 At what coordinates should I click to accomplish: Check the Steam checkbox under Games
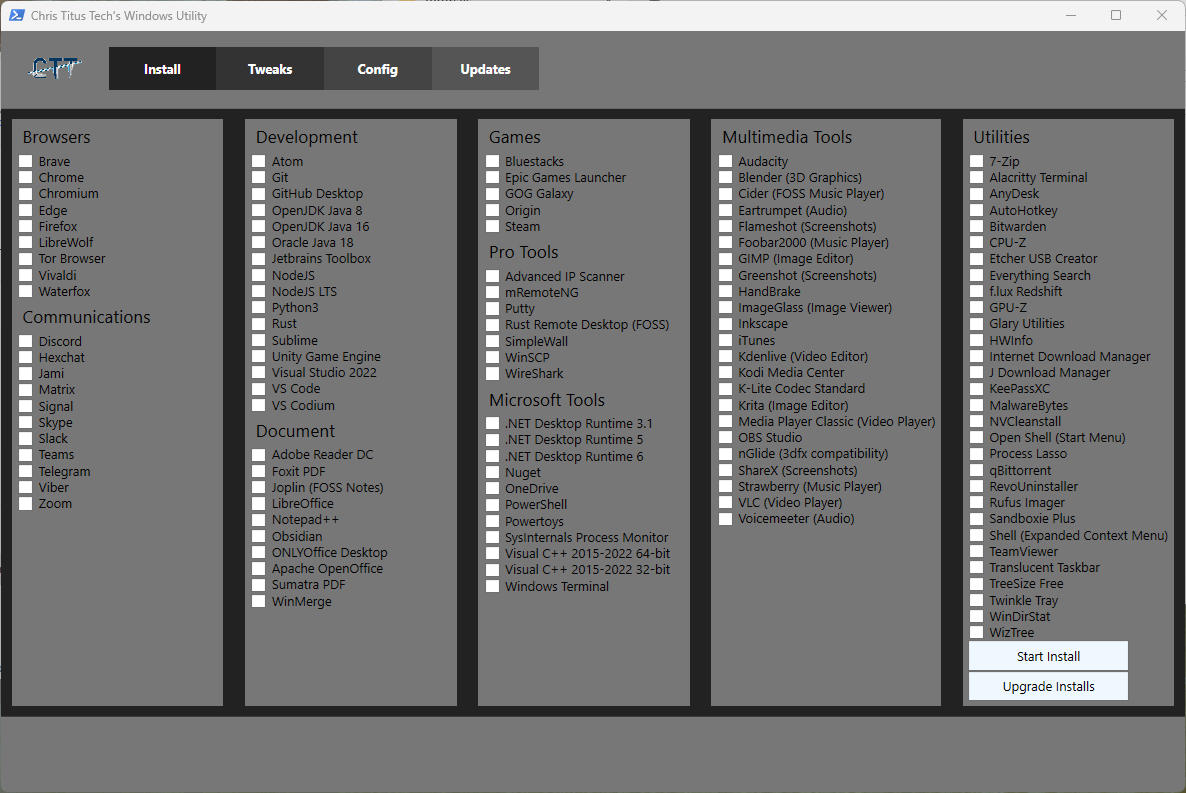492,226
